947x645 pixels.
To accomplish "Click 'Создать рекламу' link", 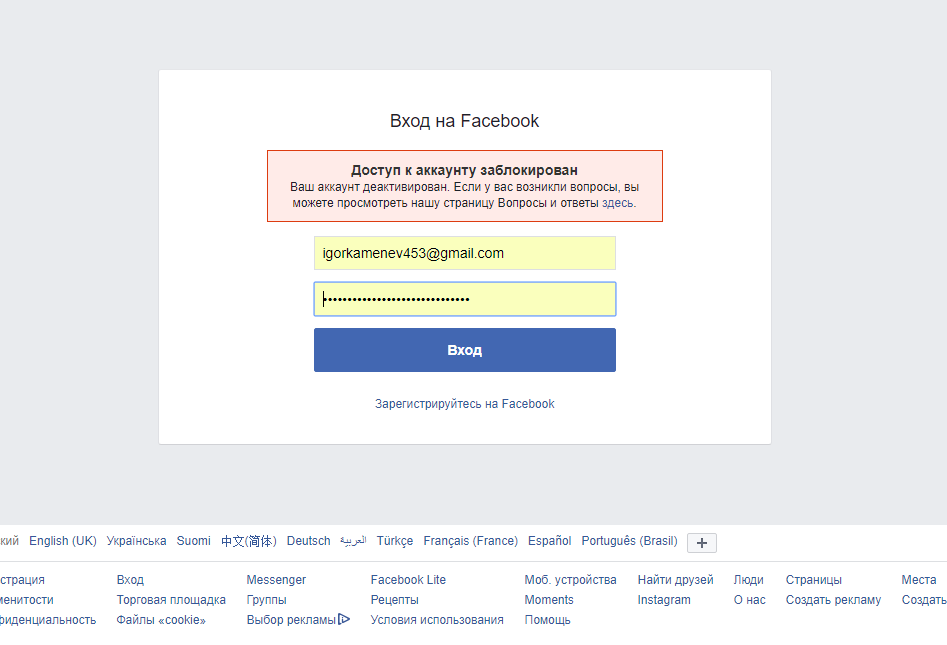I will pyautogui.click(x=833, y=600).
